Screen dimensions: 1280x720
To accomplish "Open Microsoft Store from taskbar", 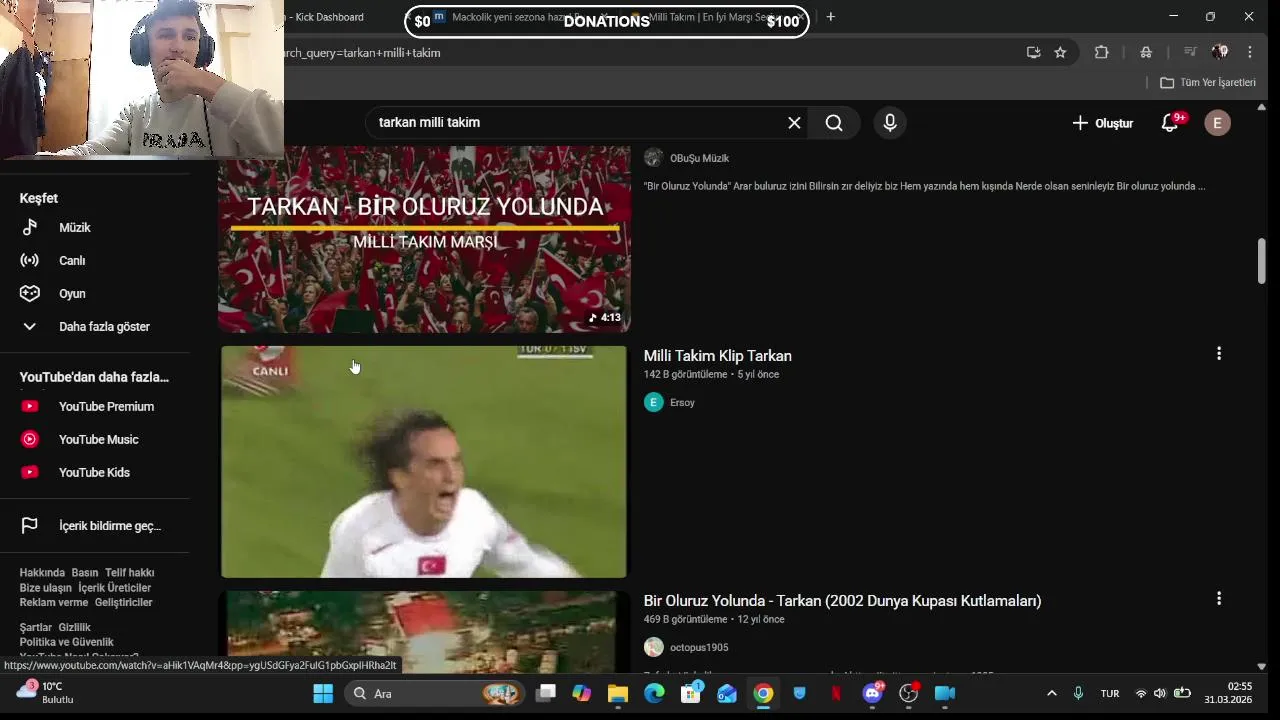I will pos(690,694).
